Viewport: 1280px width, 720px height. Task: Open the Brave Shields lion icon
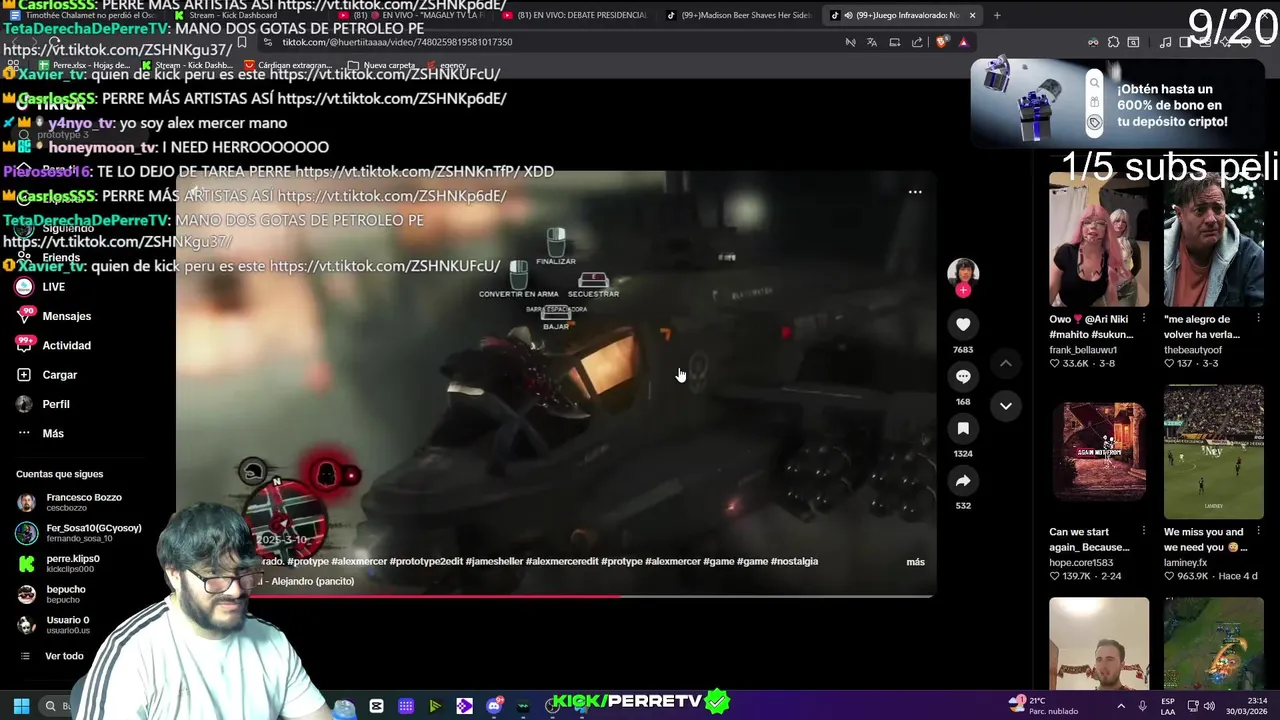click(x=941, y=42)
